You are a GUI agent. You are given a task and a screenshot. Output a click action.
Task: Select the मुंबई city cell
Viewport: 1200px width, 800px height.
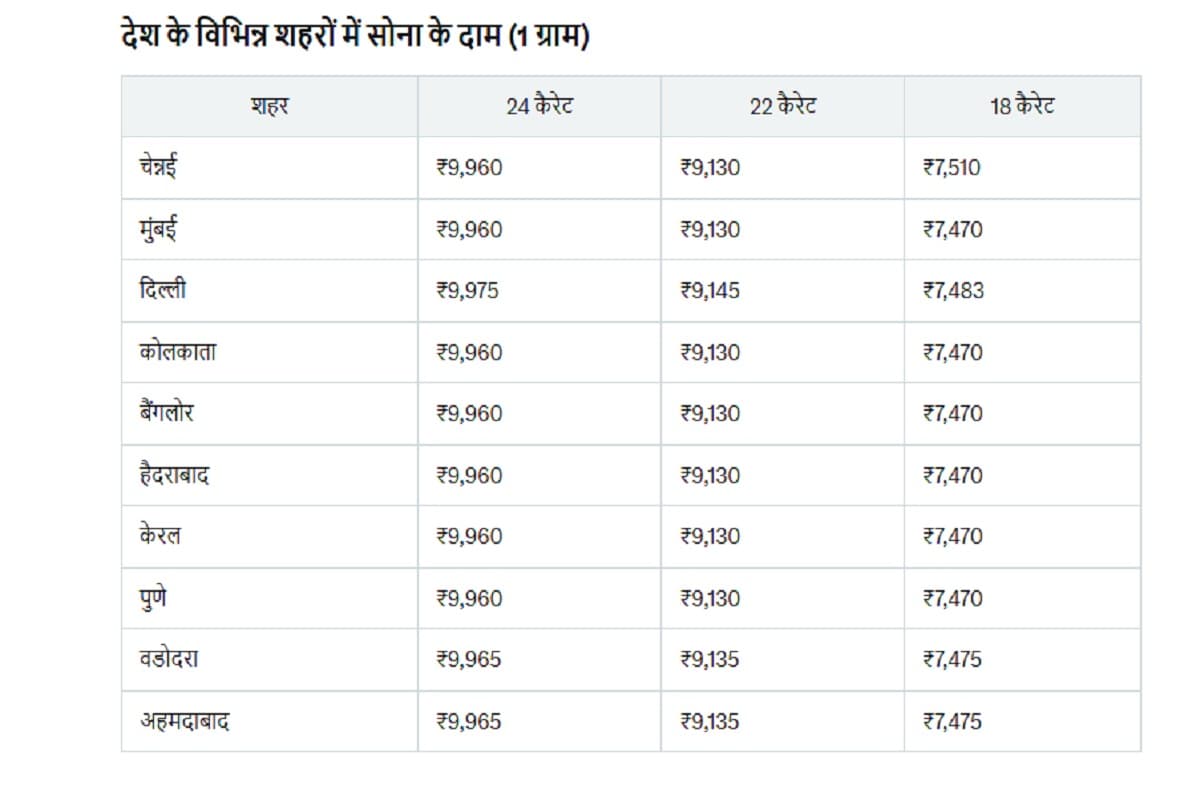[160, 229]
